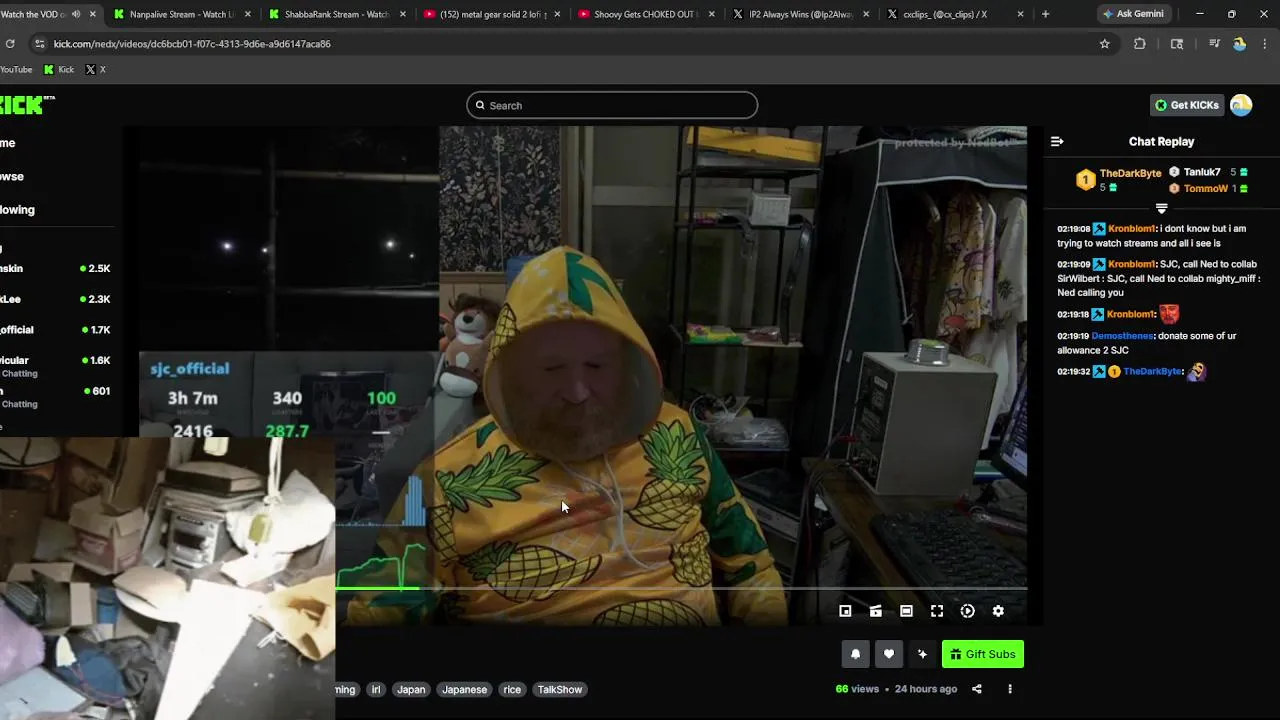
Task: Select the Japan tag
Action: pos(411,689)
